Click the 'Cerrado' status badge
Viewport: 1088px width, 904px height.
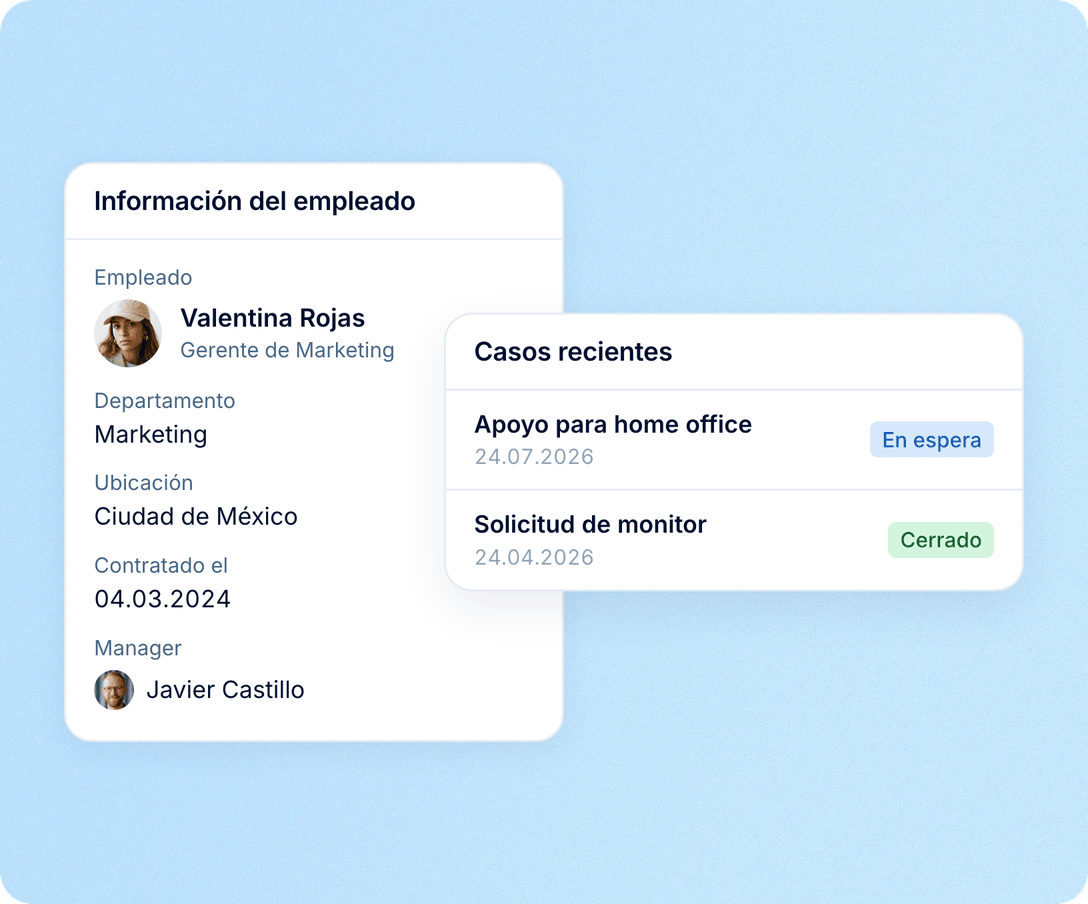pyautogui.click(x=940, y=540)
